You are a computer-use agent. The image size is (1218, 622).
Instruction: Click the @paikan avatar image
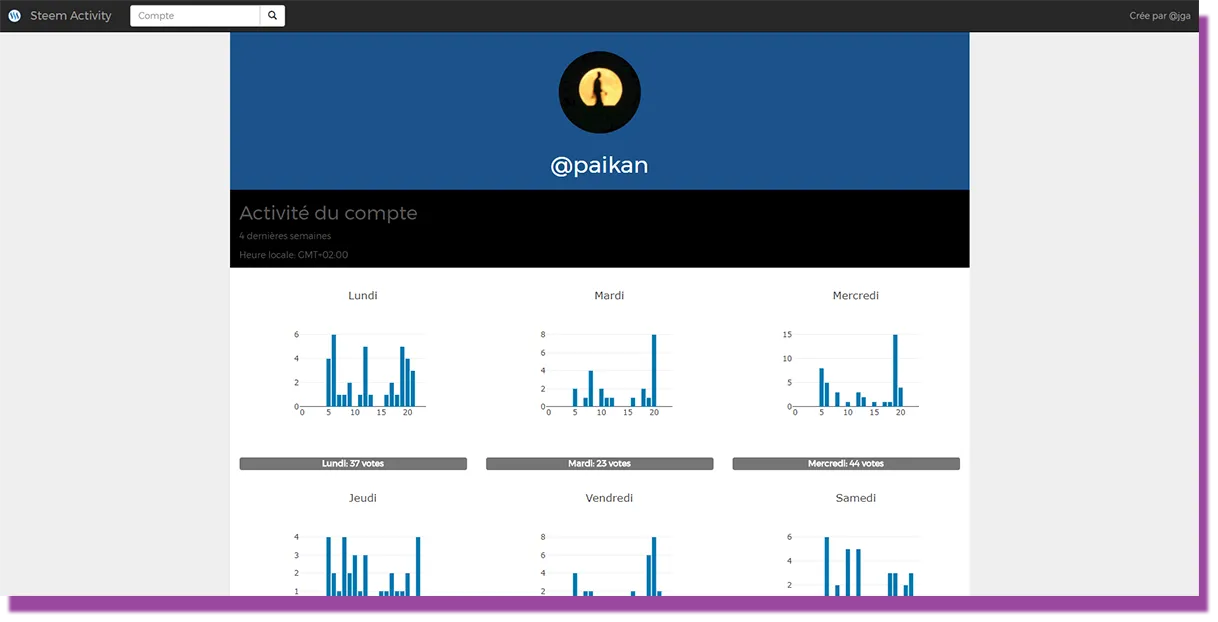click(599, 92)
